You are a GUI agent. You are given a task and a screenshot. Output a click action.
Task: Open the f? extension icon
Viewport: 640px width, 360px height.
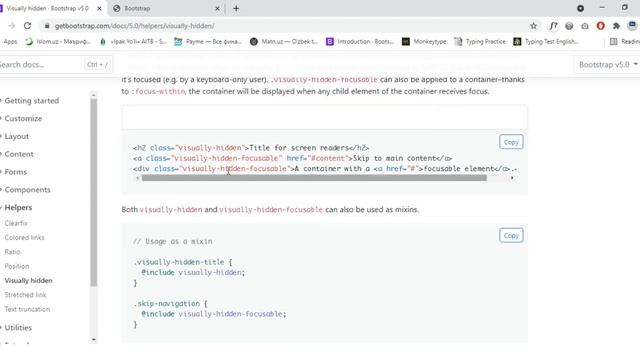(x=553, y=26)
